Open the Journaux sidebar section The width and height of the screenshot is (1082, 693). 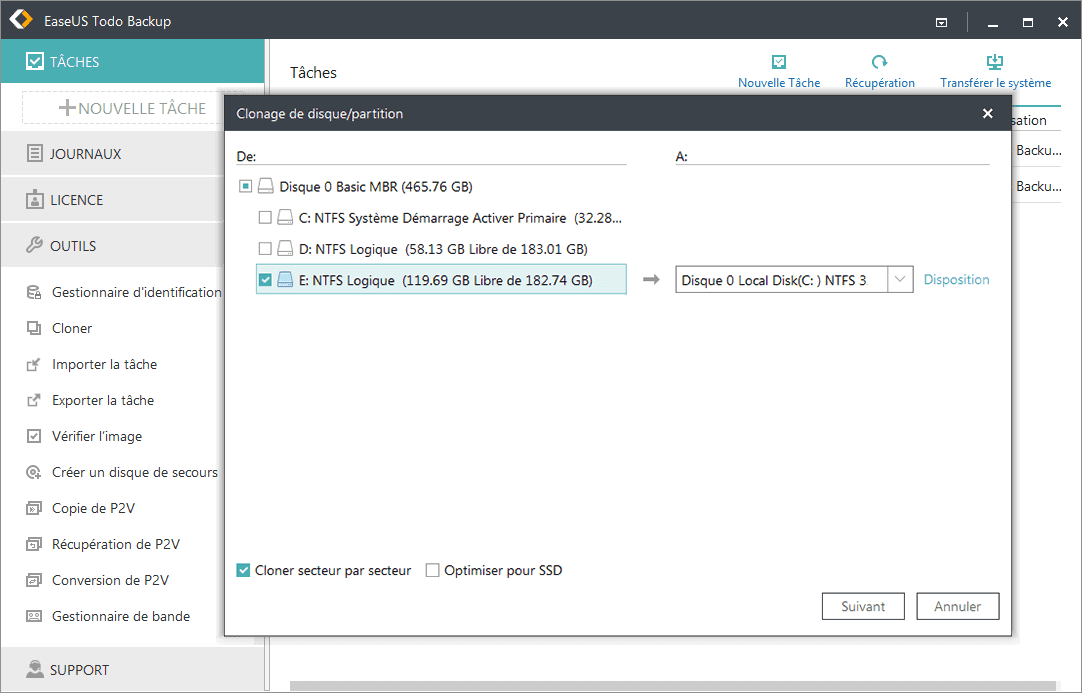coord(112,153)
